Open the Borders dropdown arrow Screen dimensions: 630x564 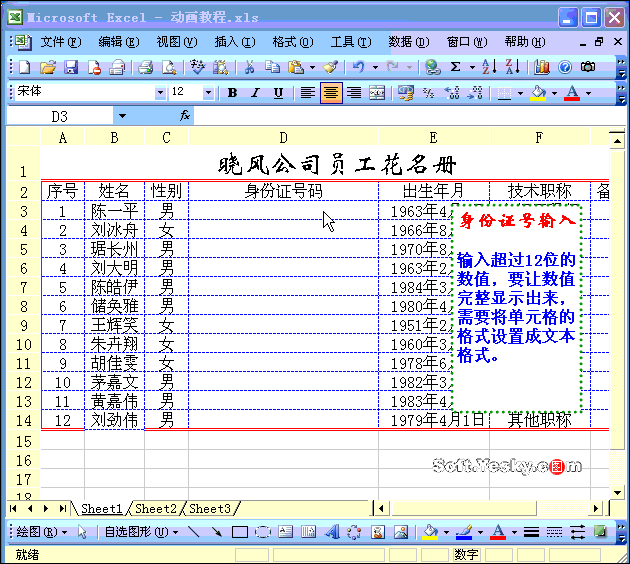point(520,94)
